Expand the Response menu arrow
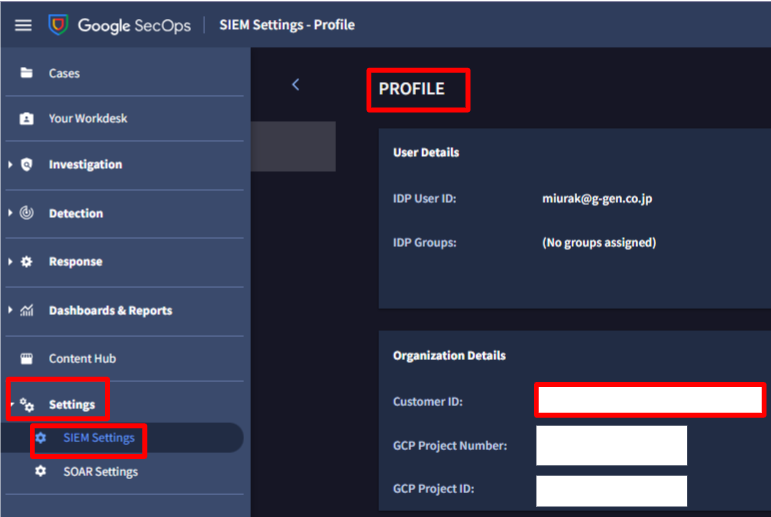 (x=10, y=262)
